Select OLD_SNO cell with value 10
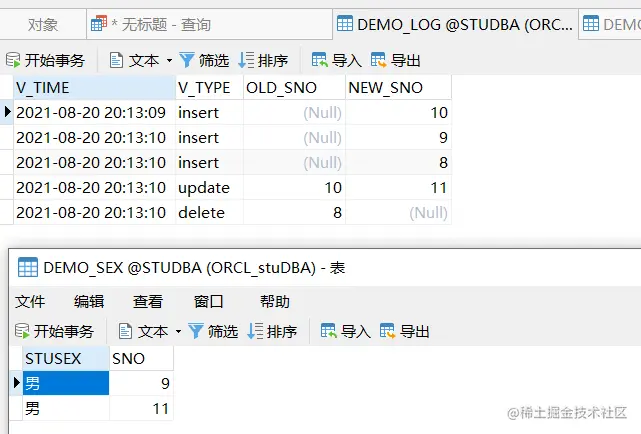The image size is (641, 434). coord(294,188)
